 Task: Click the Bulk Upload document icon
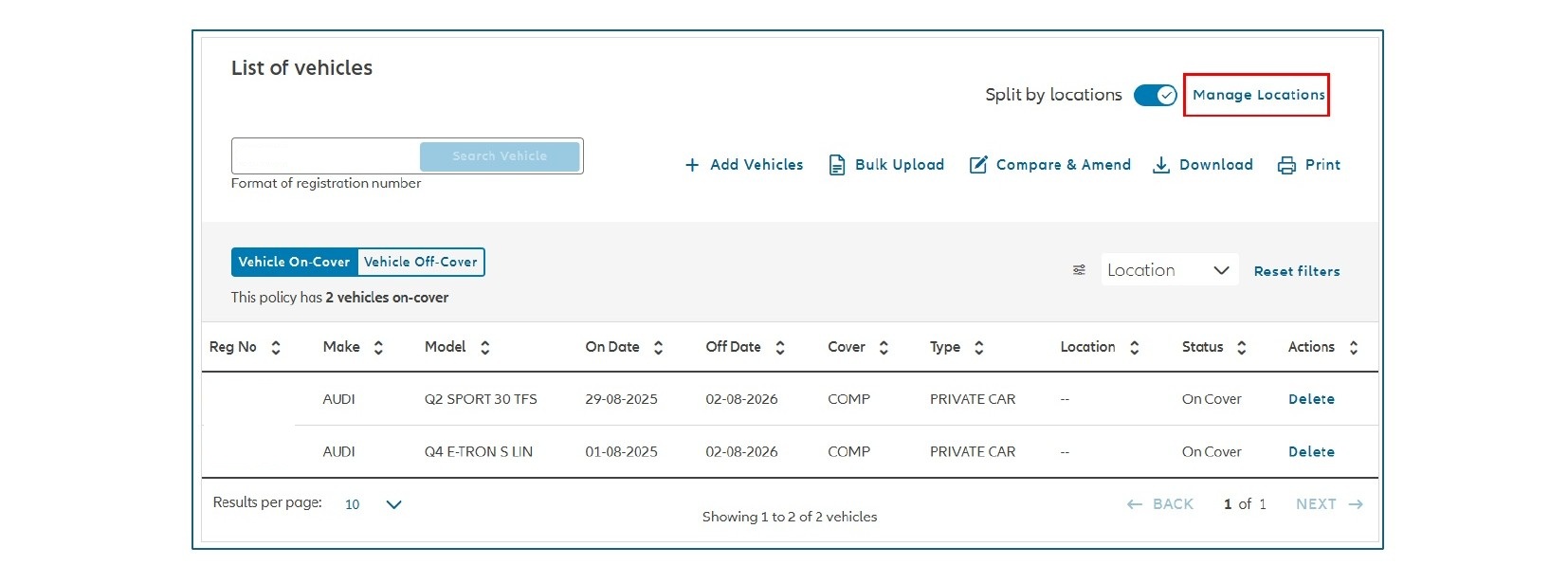pyautogui.click(x=837, y=165)
